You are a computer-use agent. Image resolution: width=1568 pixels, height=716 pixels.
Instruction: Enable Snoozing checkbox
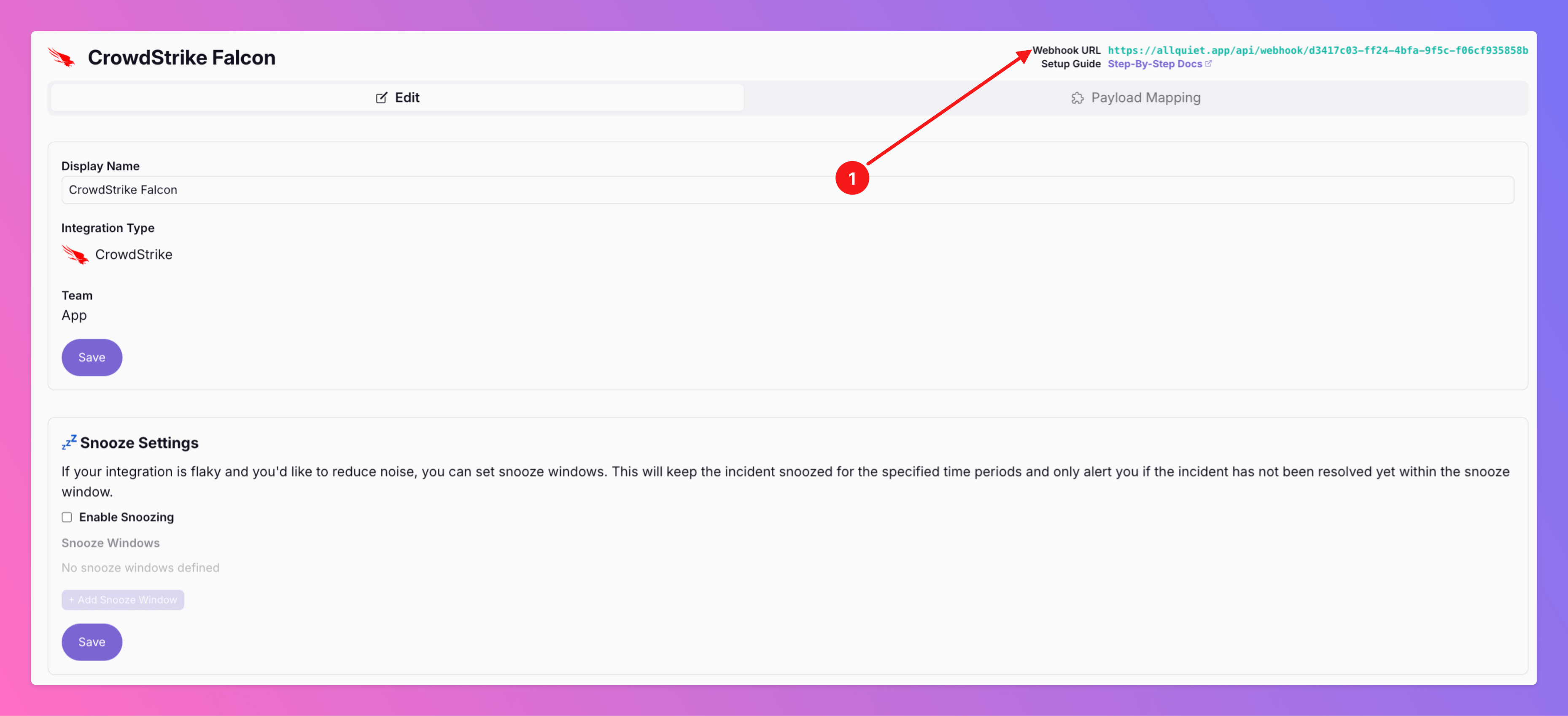click(67, 517)
